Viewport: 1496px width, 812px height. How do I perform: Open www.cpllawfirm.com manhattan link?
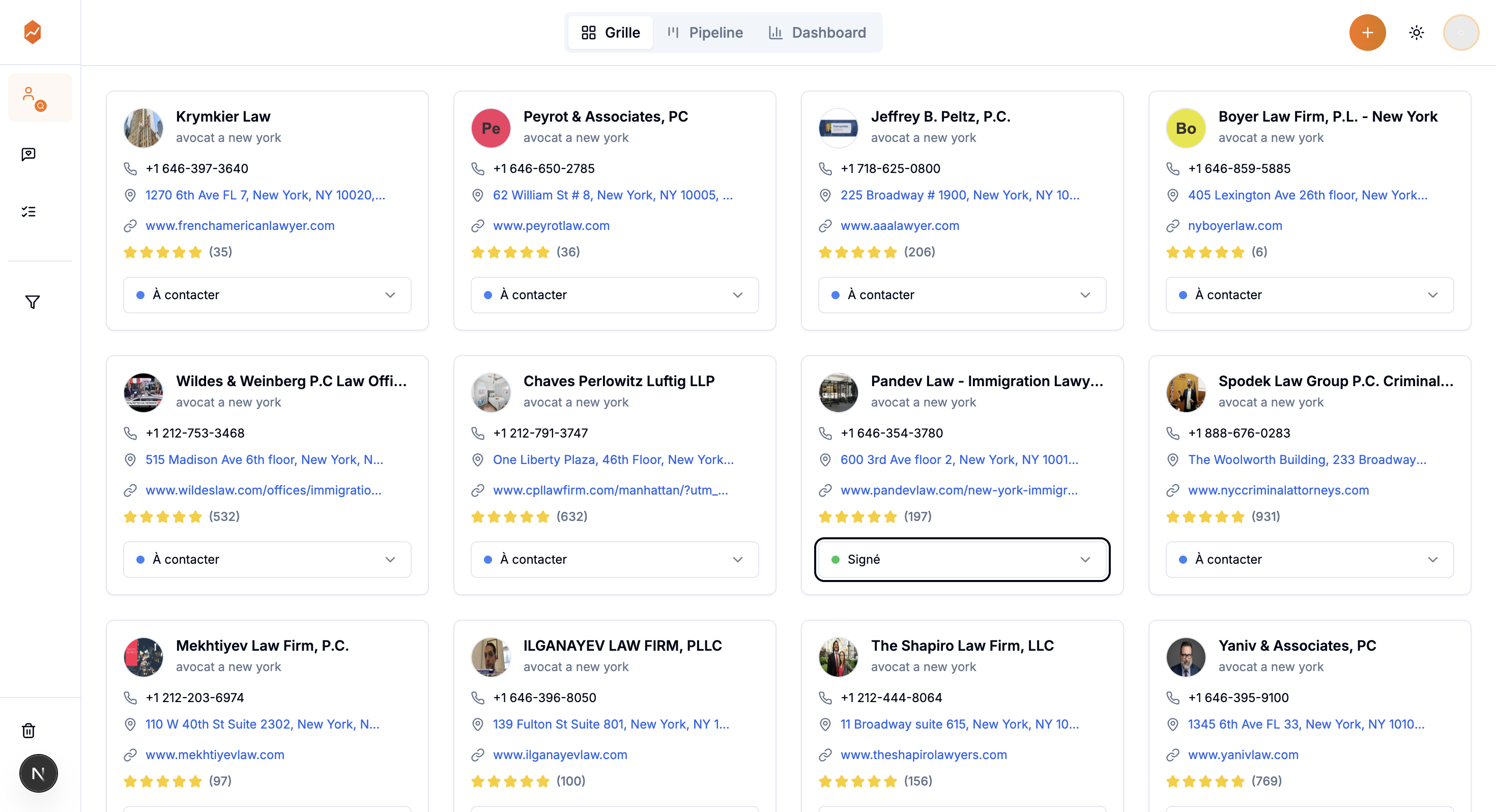[x=611, y=490]
